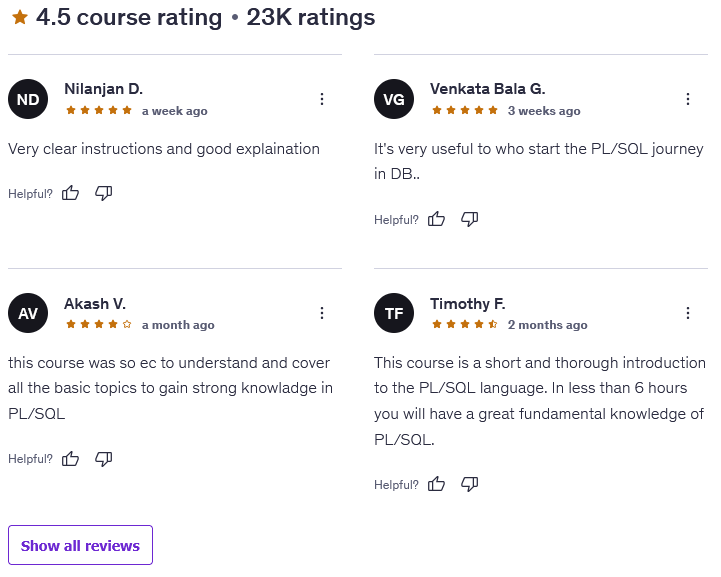721x577 pixels.
Task: Thumbs down Timothy F.'s review
Action: pos(469,484)
